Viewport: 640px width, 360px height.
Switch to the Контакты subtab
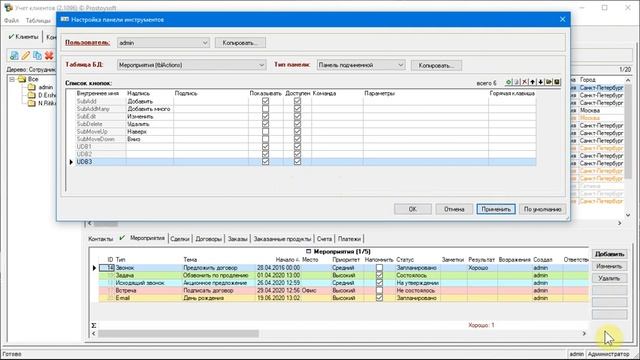point(100,239)
